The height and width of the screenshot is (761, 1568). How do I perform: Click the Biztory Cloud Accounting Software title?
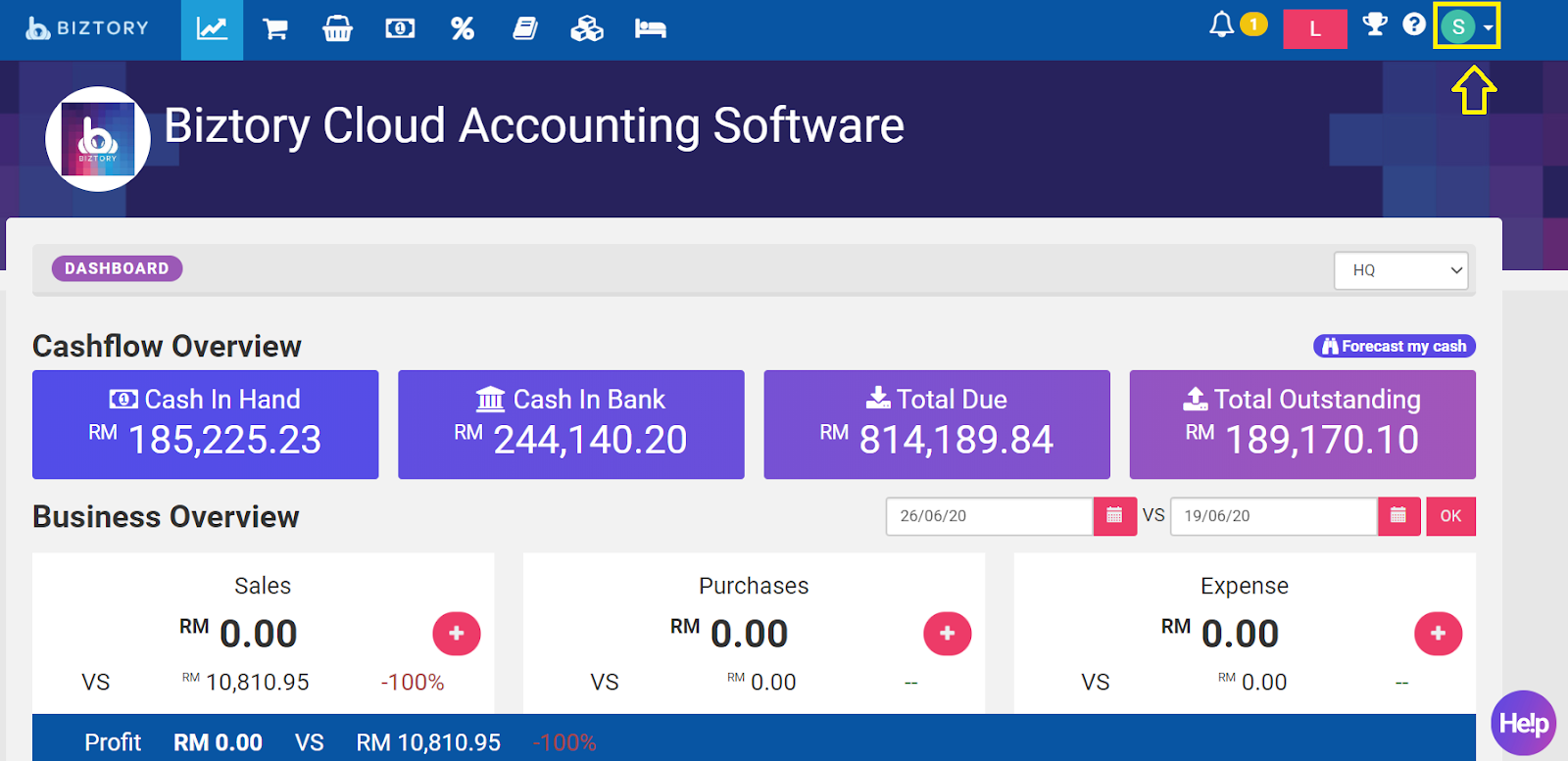534,126
